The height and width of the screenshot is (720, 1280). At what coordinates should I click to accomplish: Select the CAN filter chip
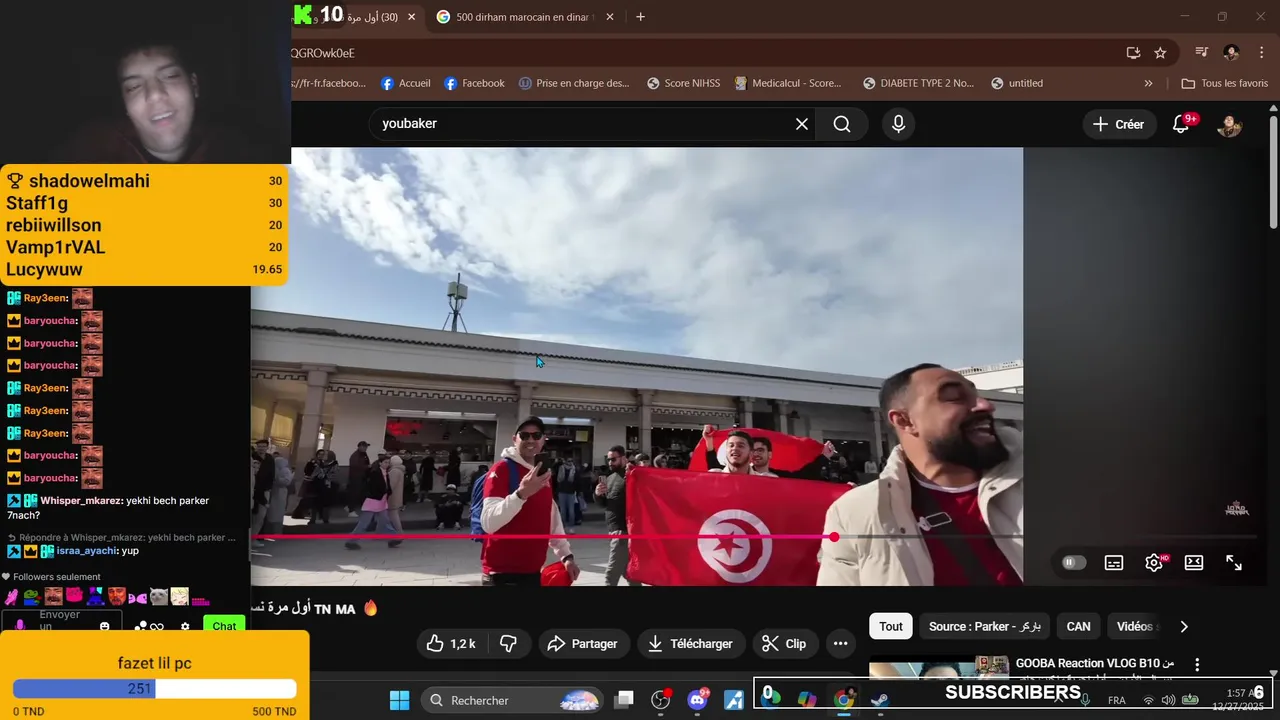(1078, 627)
